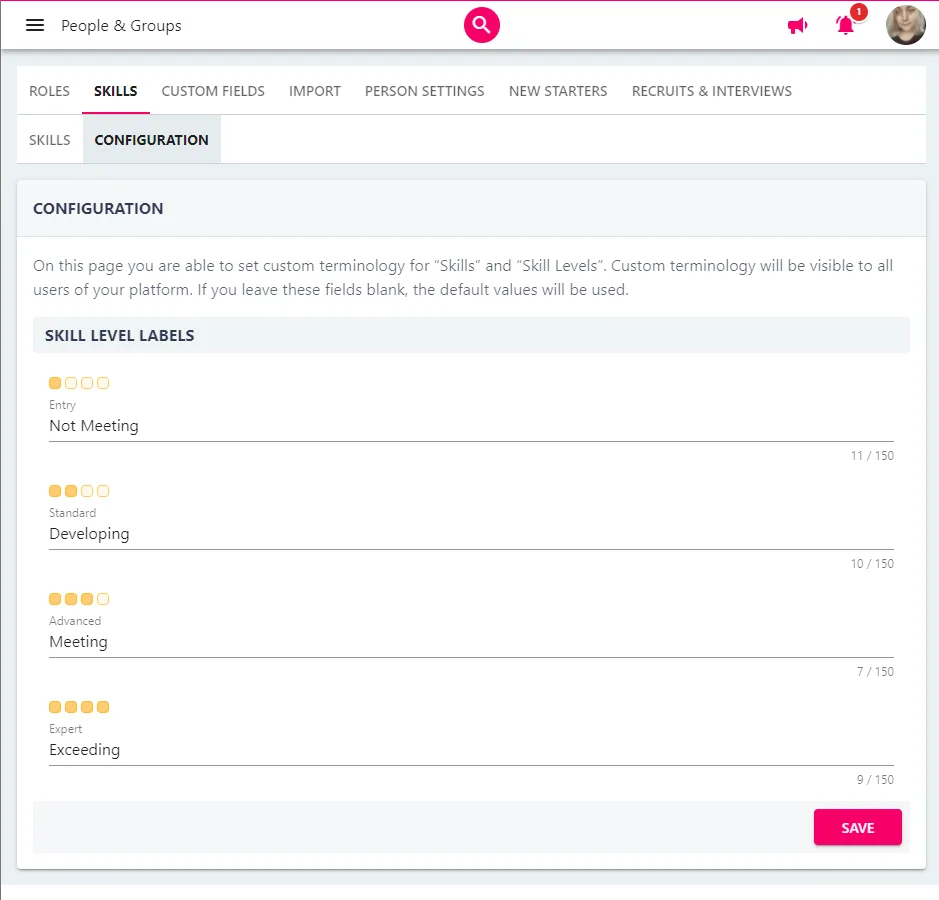This screenshot has height=900, width=939.
Task: Click the four-square Expert level indicator
Action: pyautogui.click(x=79, y=707)
